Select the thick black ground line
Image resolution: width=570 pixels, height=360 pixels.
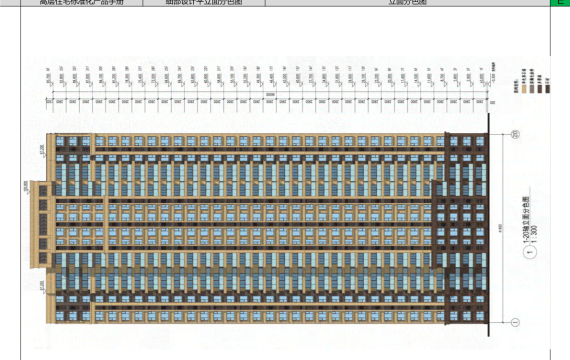tap(489, 224)
